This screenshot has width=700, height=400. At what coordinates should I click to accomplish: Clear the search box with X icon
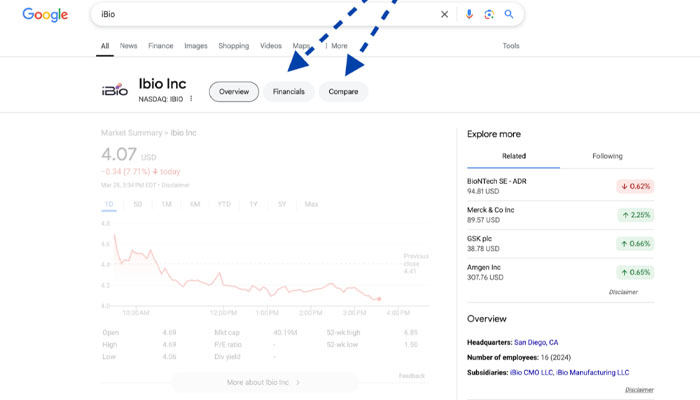coord(445,15)
